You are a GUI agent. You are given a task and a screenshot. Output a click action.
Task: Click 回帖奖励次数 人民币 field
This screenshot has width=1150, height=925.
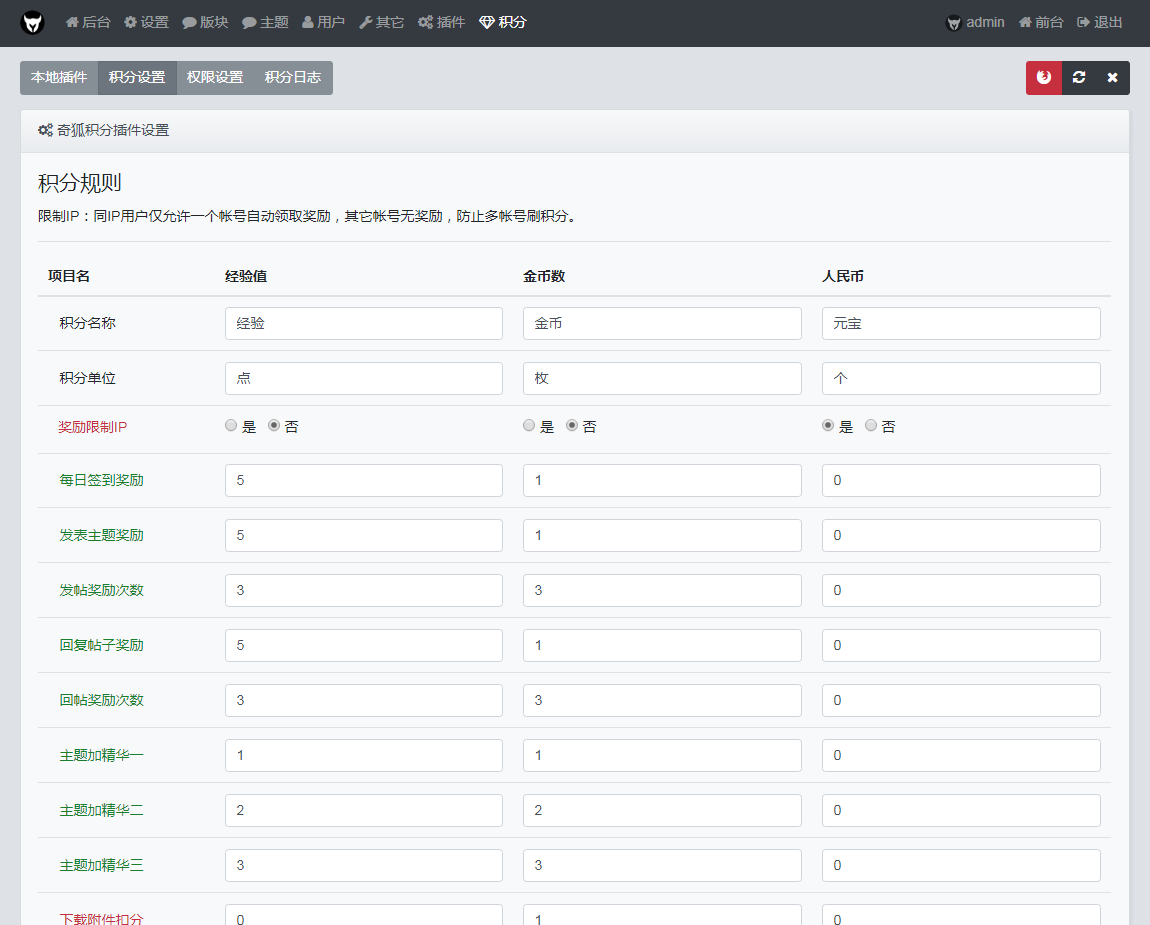click(x=961, y=701)
